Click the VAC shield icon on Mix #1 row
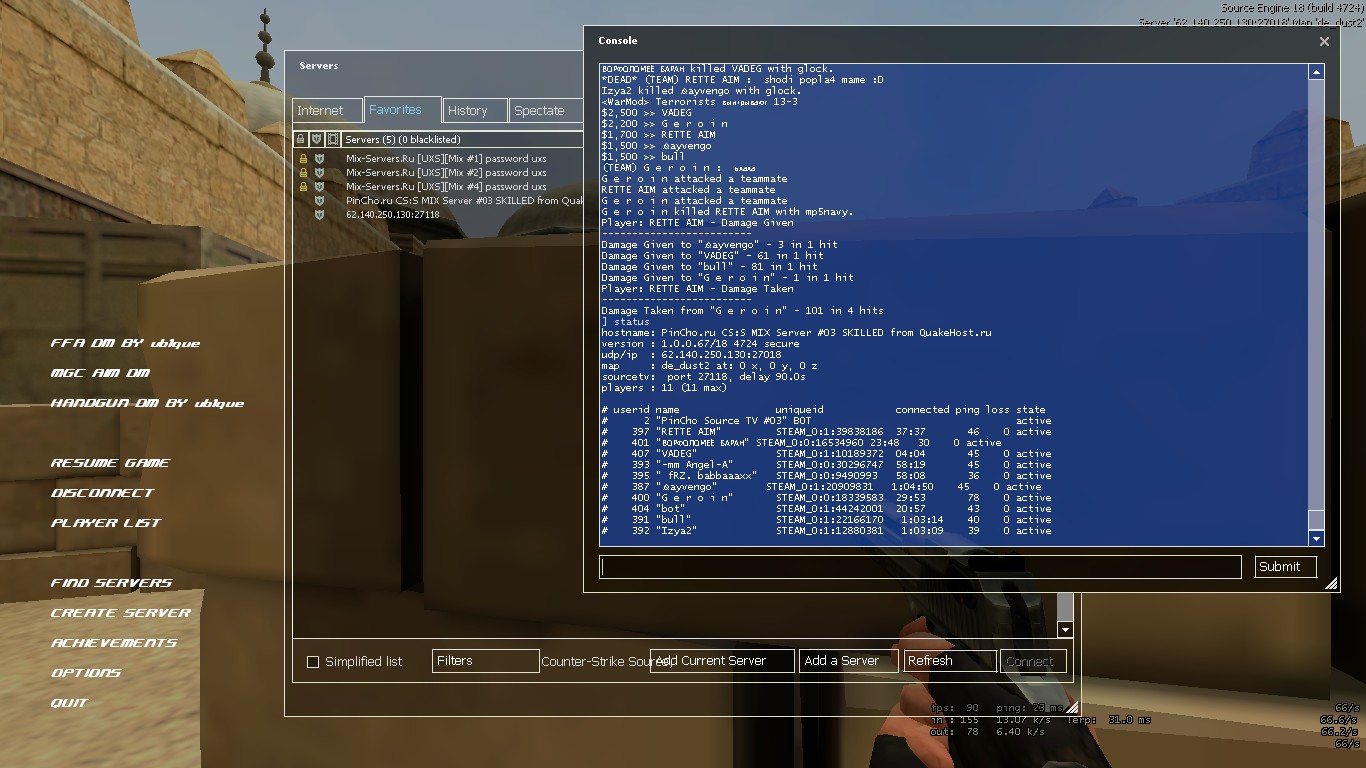 [319, 158]
